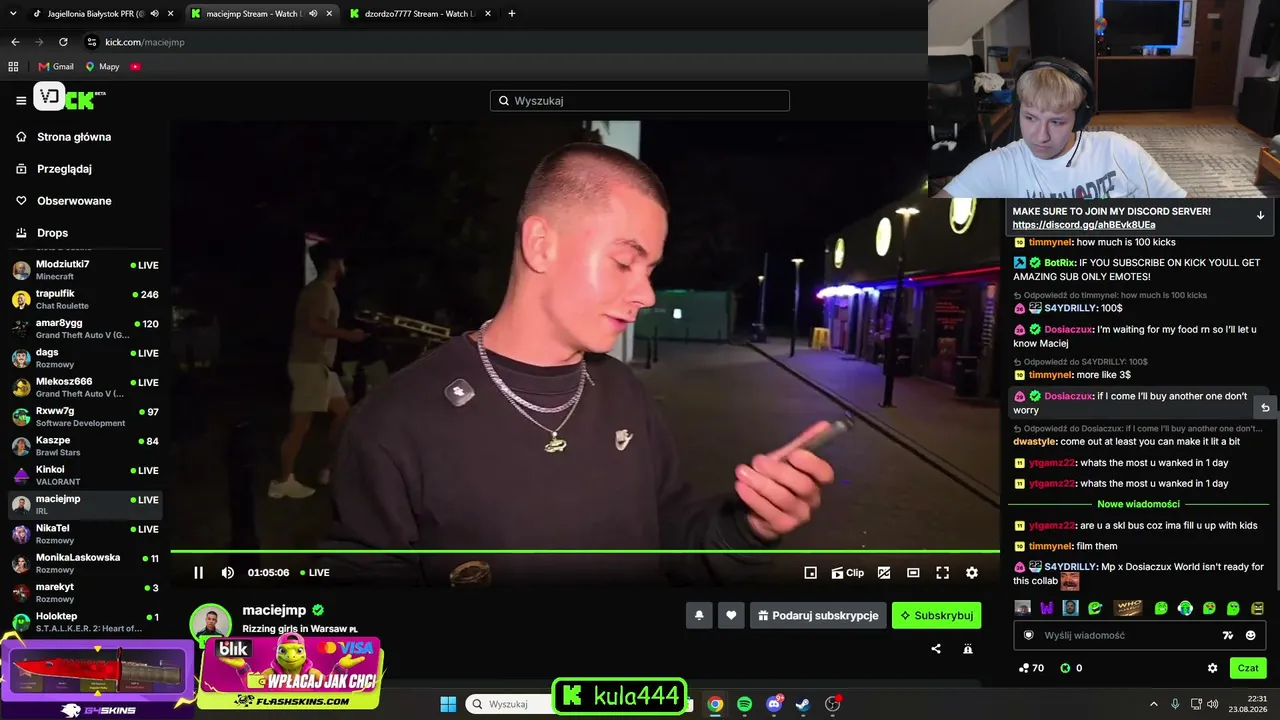This screenshot has width=1280, height=720.
Task: Open Mlekosz666 channel in the sidebar
Action: (85, 387)
